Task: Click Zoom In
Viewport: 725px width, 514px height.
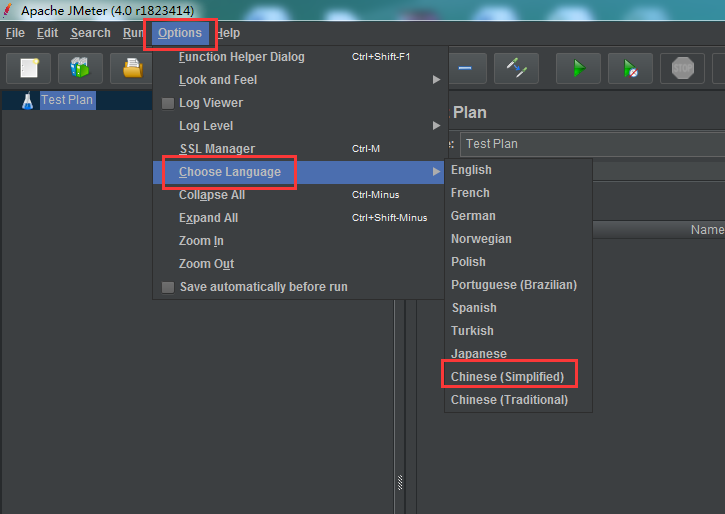Action: point(299,241)
